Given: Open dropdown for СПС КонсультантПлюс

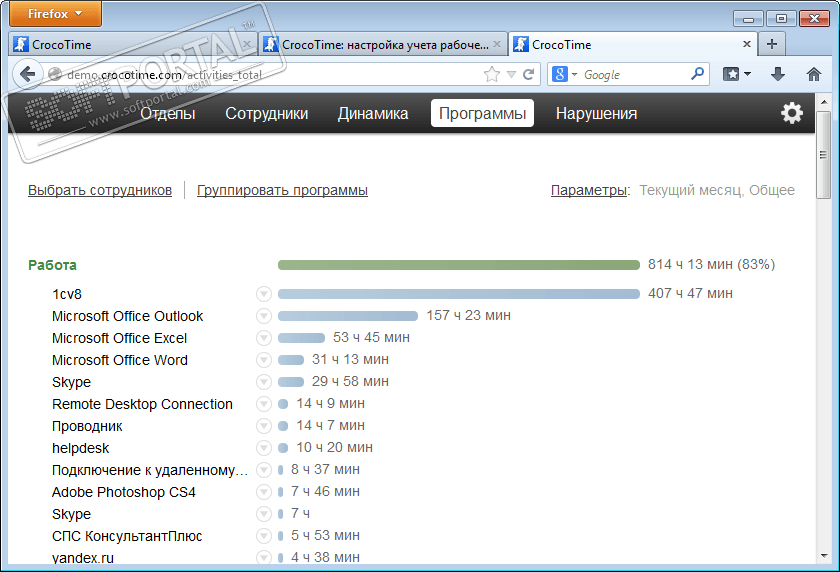Looking at the screenshot, I should (x=264, y=536).
